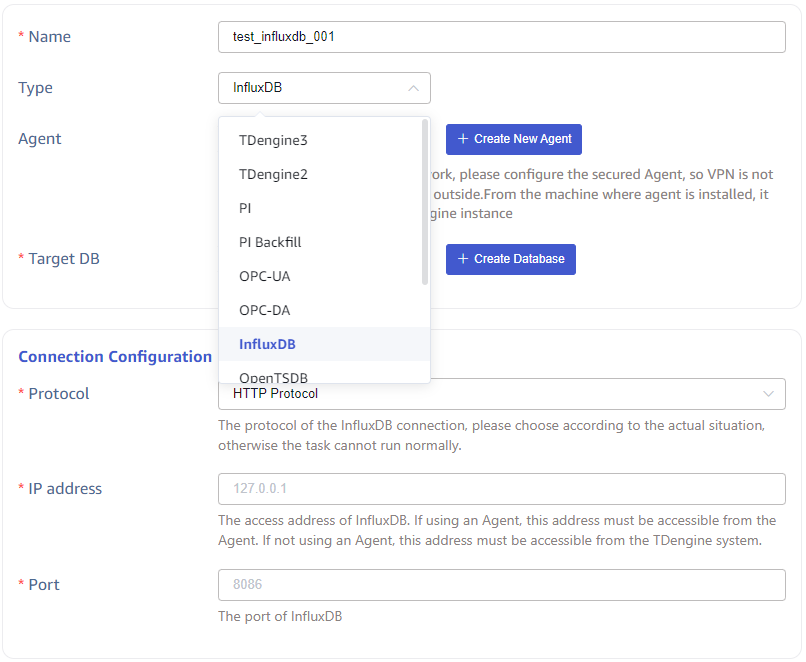
Task: Choose PI option in dropdown
Action: (245, 208)
